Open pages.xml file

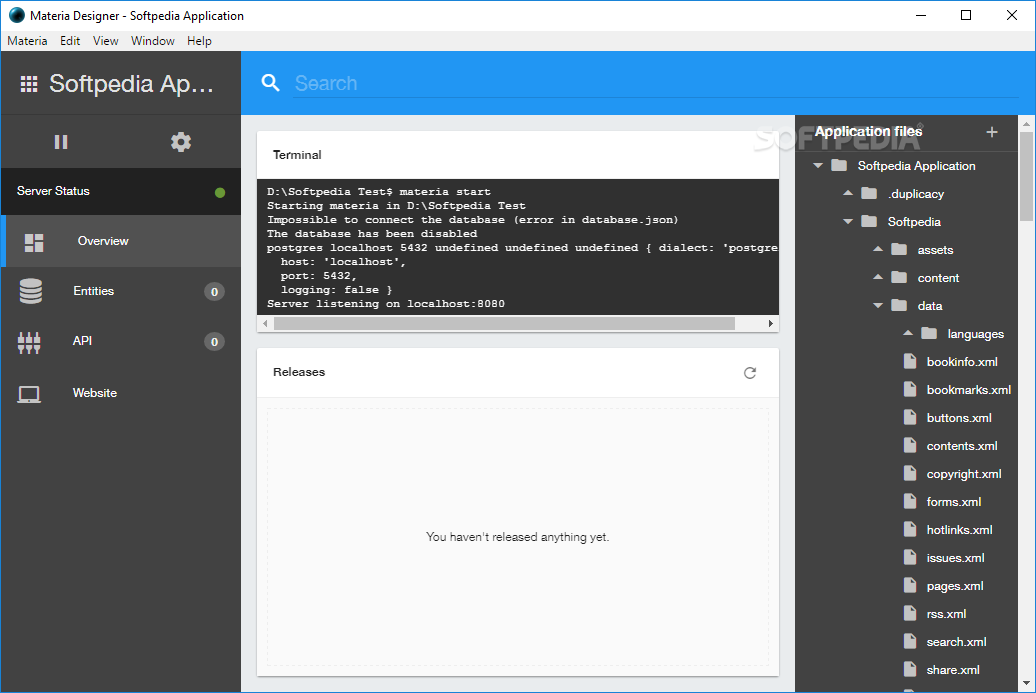point(955,586)
